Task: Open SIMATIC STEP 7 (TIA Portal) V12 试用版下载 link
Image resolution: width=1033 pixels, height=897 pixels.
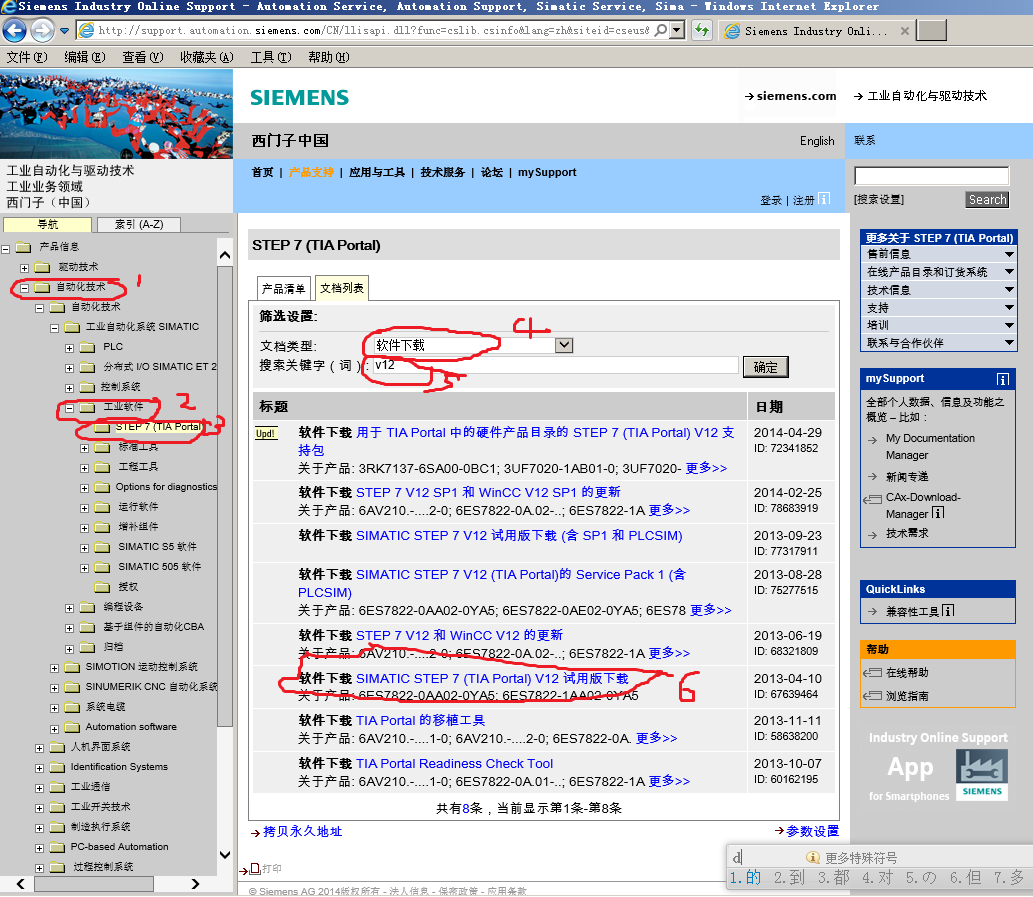Action: tap(492, 678)
